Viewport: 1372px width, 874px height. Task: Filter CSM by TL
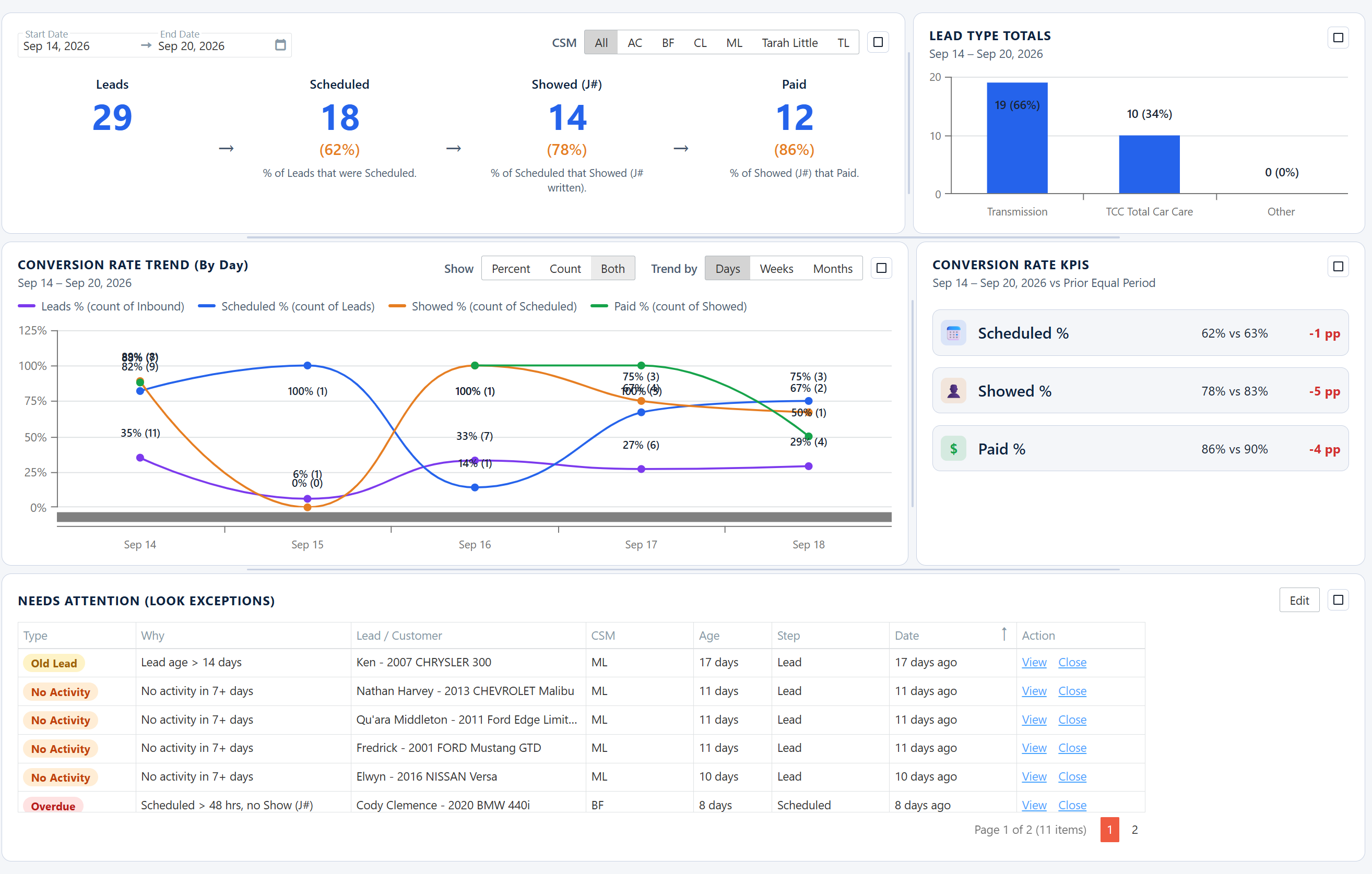(x=843, y=43)
